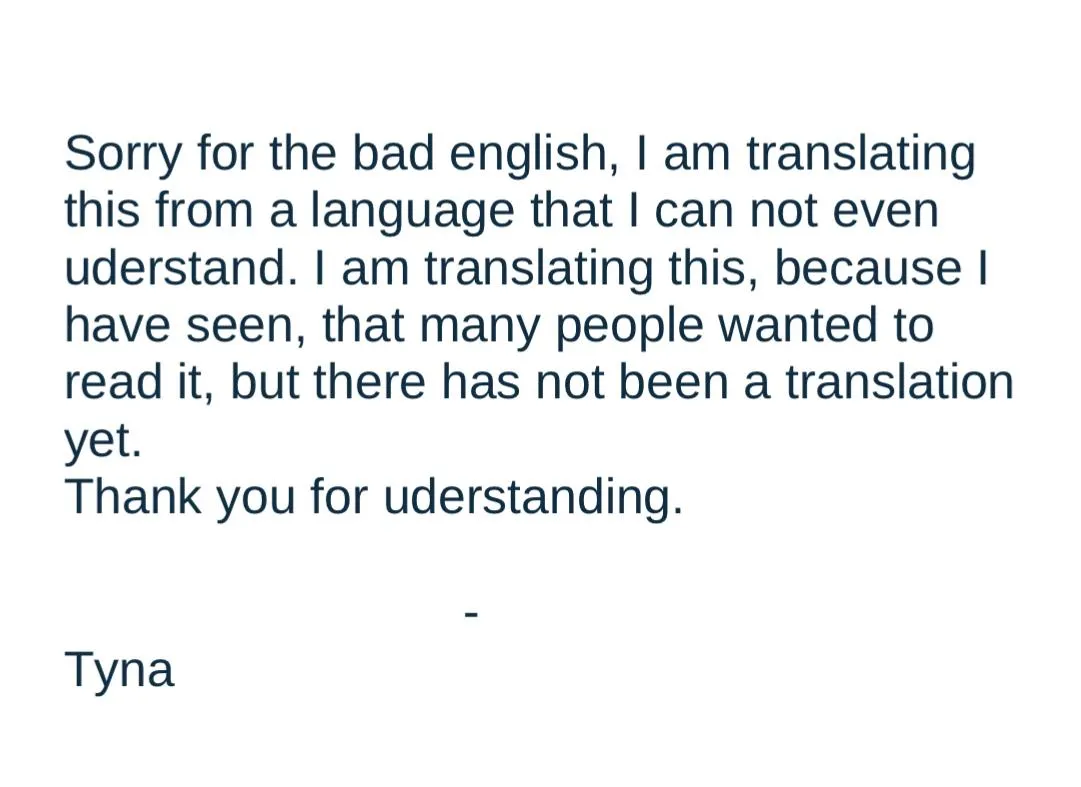Click the word "yet." on its own line

[x=103, y=442]
